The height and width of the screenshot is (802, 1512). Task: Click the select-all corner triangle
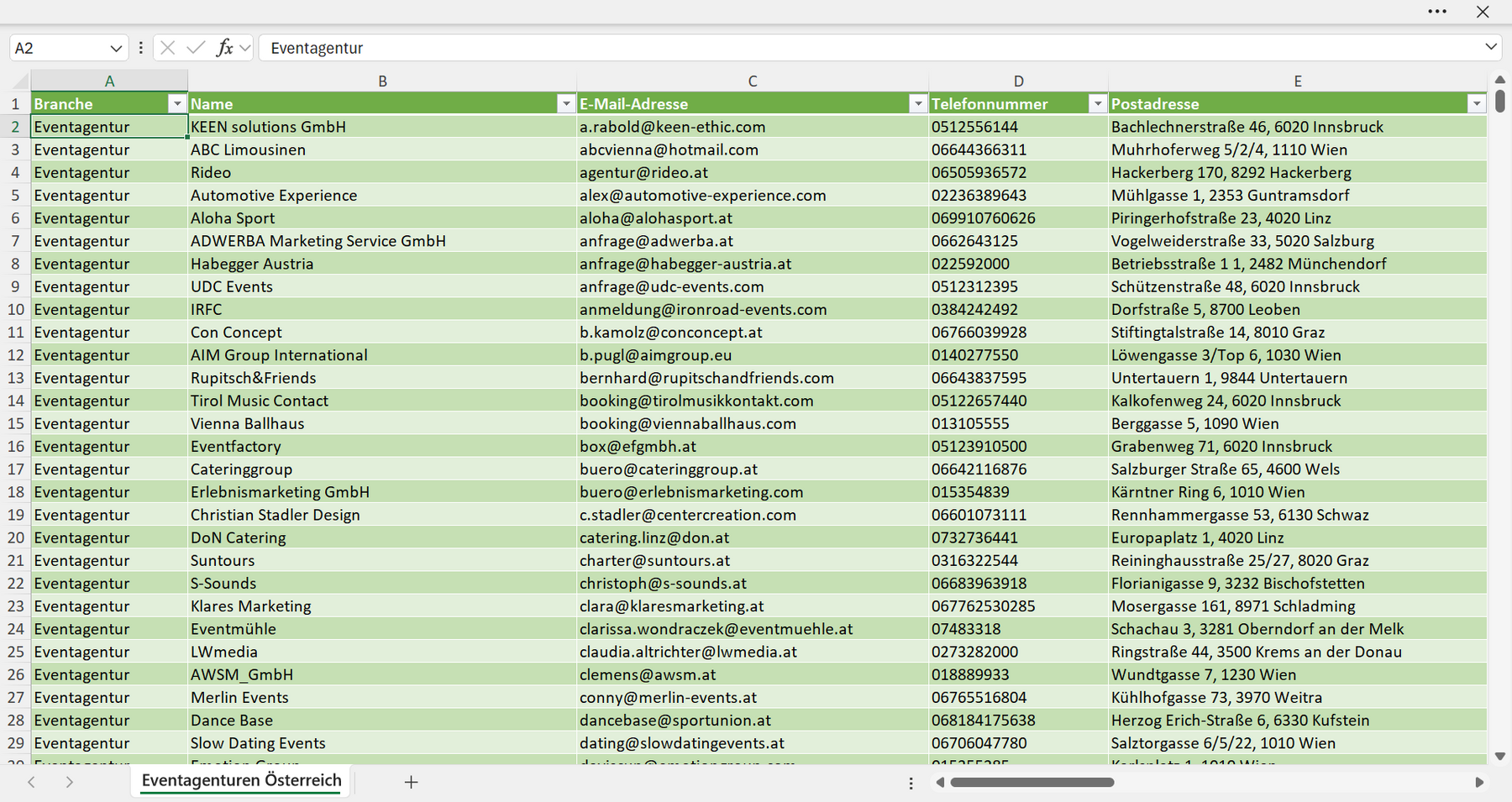pyautogui.click(x=19, y=81)
